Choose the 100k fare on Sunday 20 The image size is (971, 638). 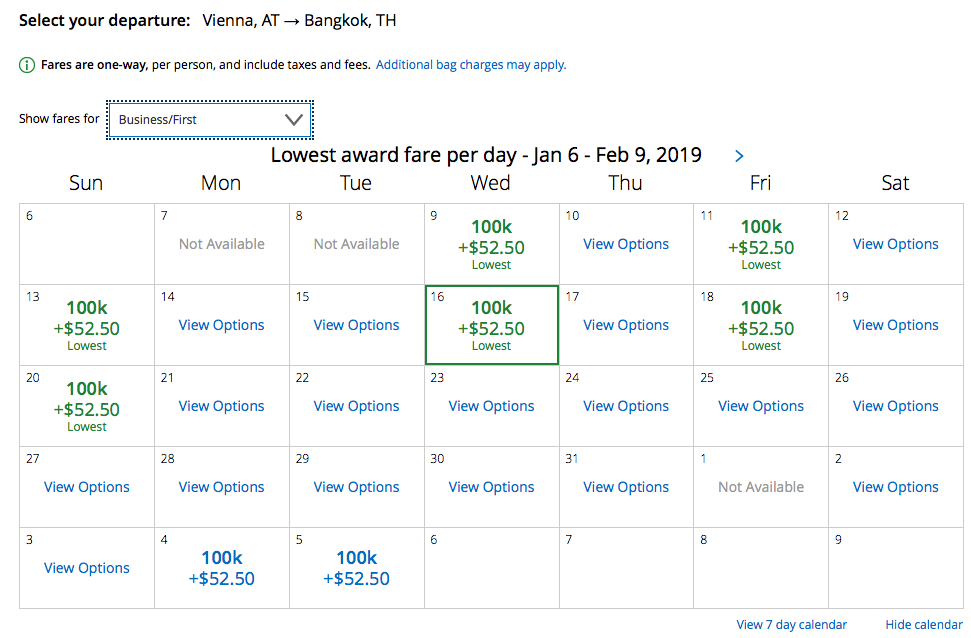point(87,407)
